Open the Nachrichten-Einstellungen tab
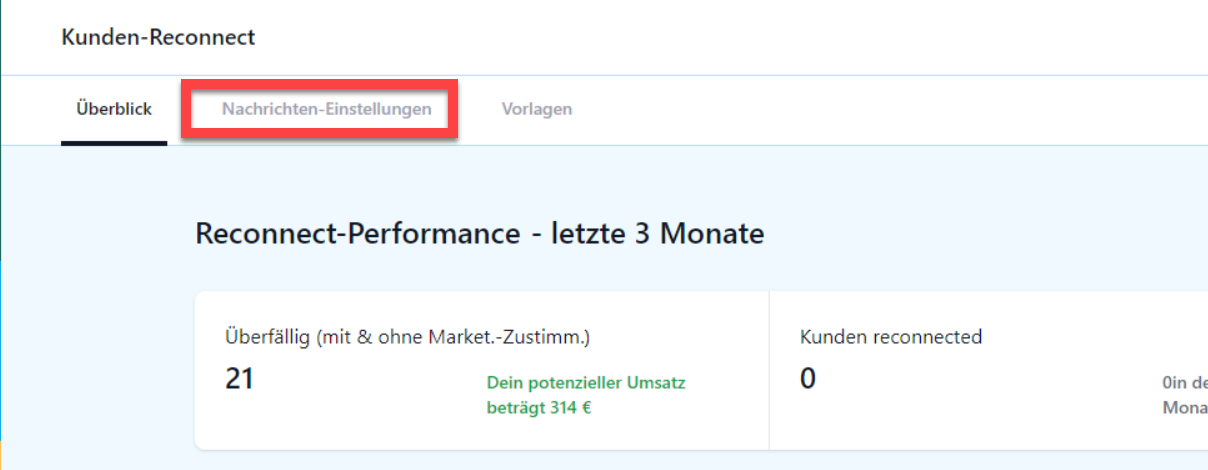The width and height of the screenshot is (1208, 470). pos(326,109)
